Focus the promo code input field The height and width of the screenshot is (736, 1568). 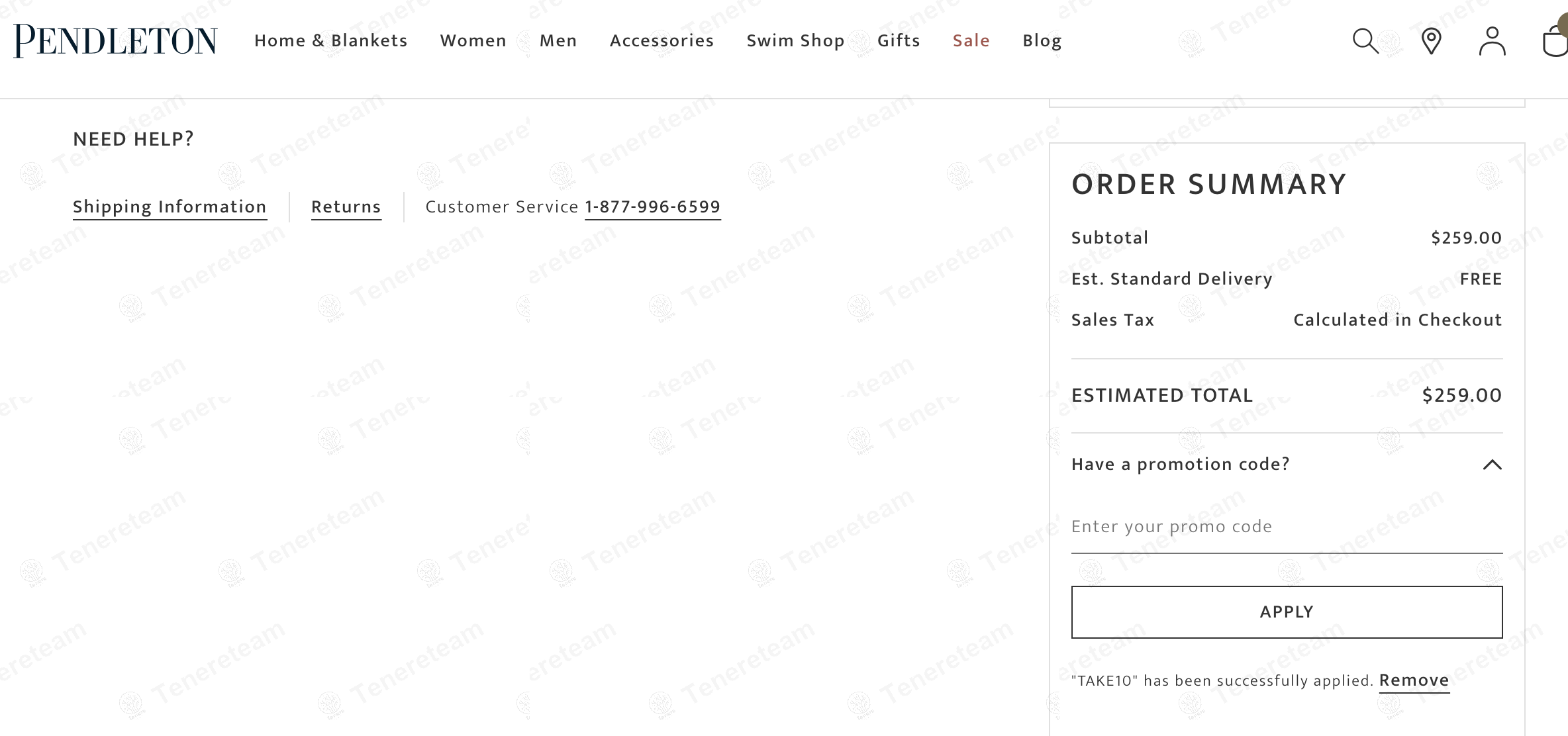tap(1287, 527)
